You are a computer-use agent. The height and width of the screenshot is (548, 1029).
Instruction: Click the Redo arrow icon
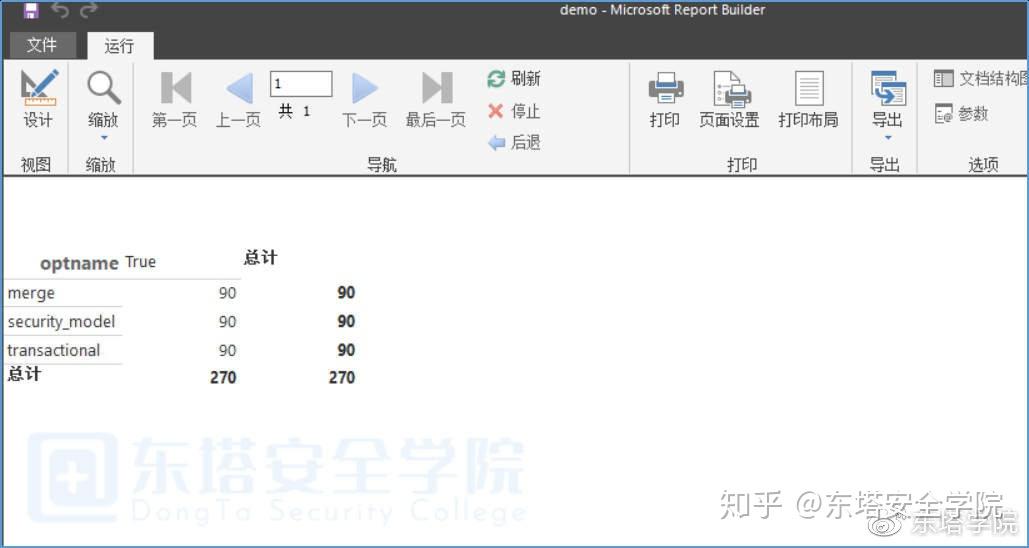tap(89, 11)
